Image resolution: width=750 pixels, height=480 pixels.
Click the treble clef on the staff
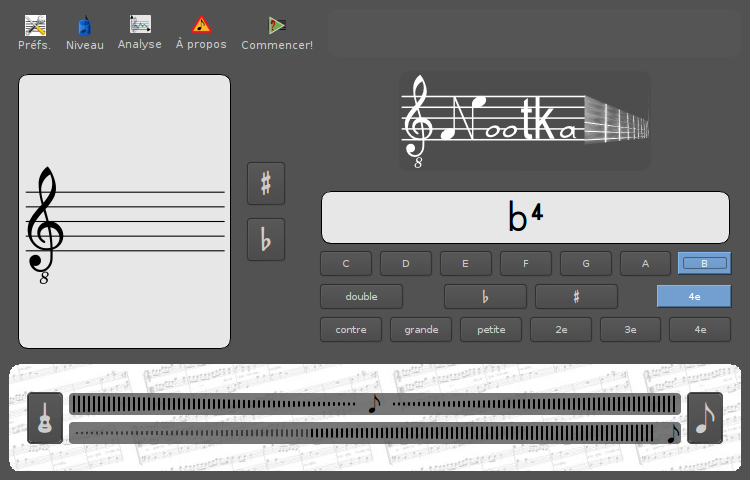[44, 225]
